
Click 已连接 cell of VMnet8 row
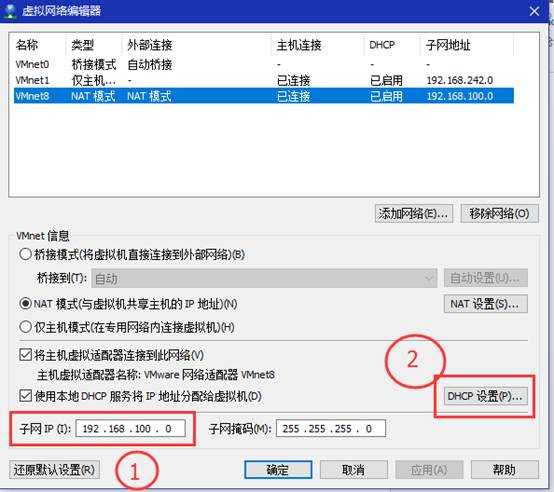(x=293, y=96)
